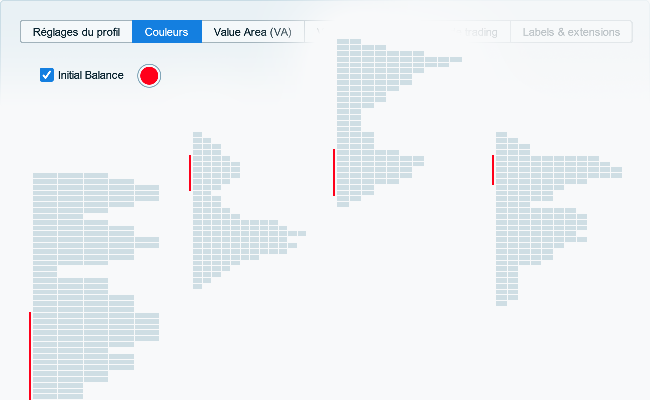This screenshot has width=650, height=400.
Task: Click red marker line on top-center profile
Action: 333,172
